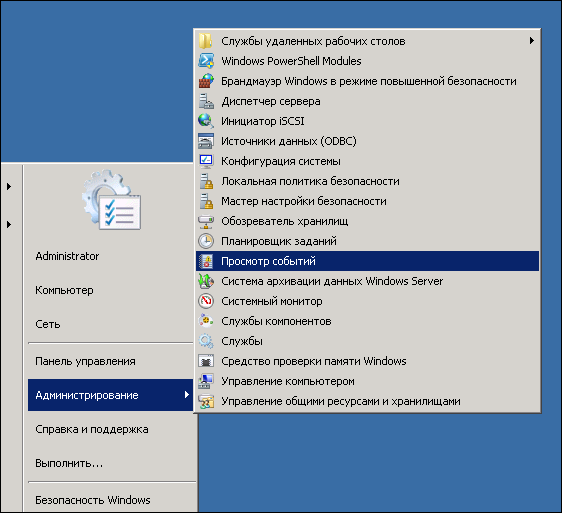Click the Windows PowerShell Modules icon

click(x=206, y=61)
